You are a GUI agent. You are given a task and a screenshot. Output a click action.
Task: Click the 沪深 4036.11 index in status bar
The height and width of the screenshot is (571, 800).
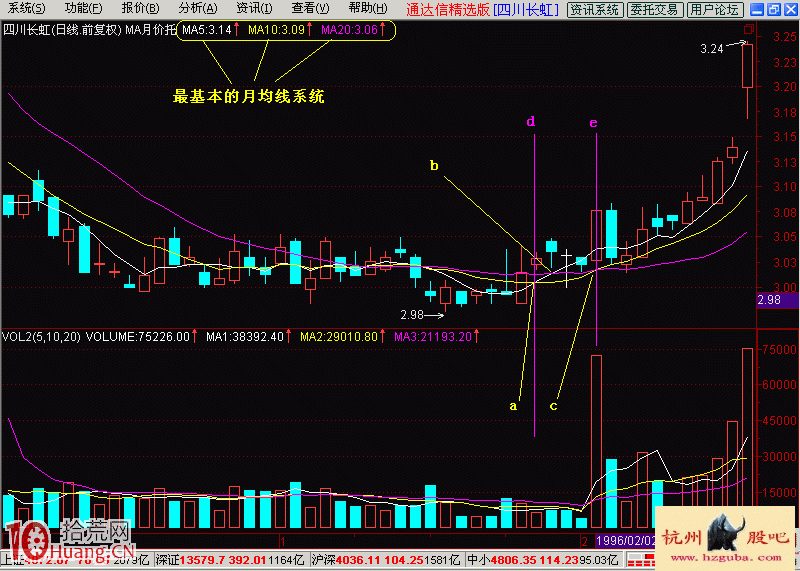coord(385,559)
